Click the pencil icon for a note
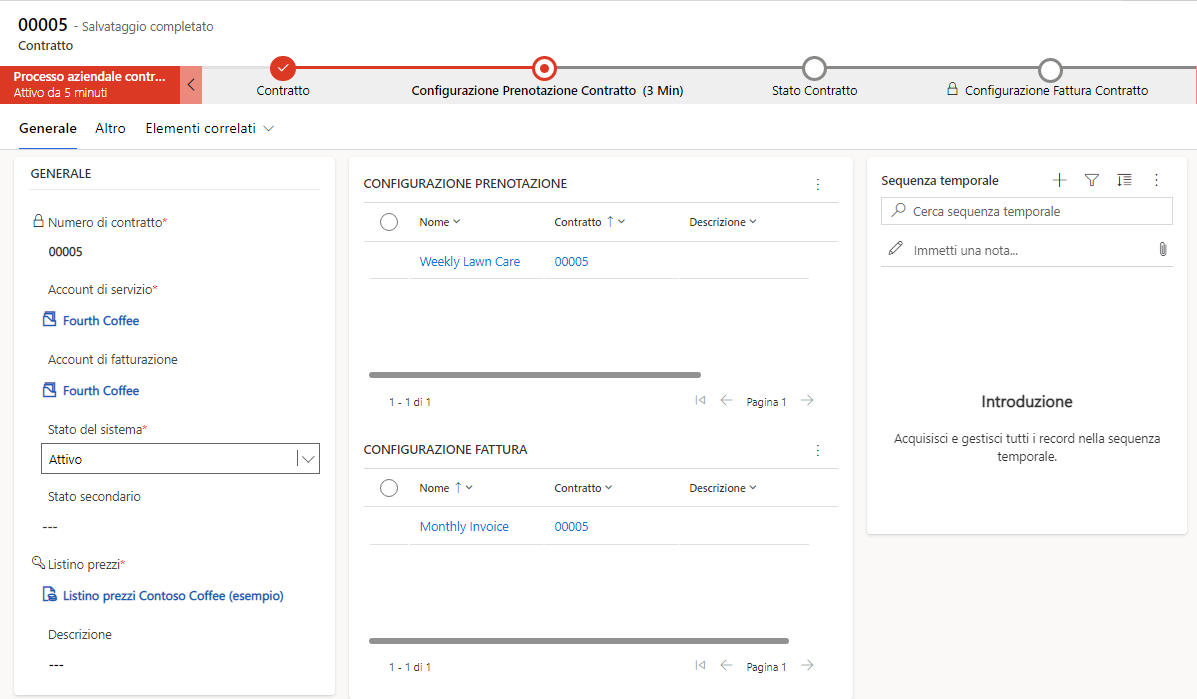1197x699 pixels. [895, 249]
